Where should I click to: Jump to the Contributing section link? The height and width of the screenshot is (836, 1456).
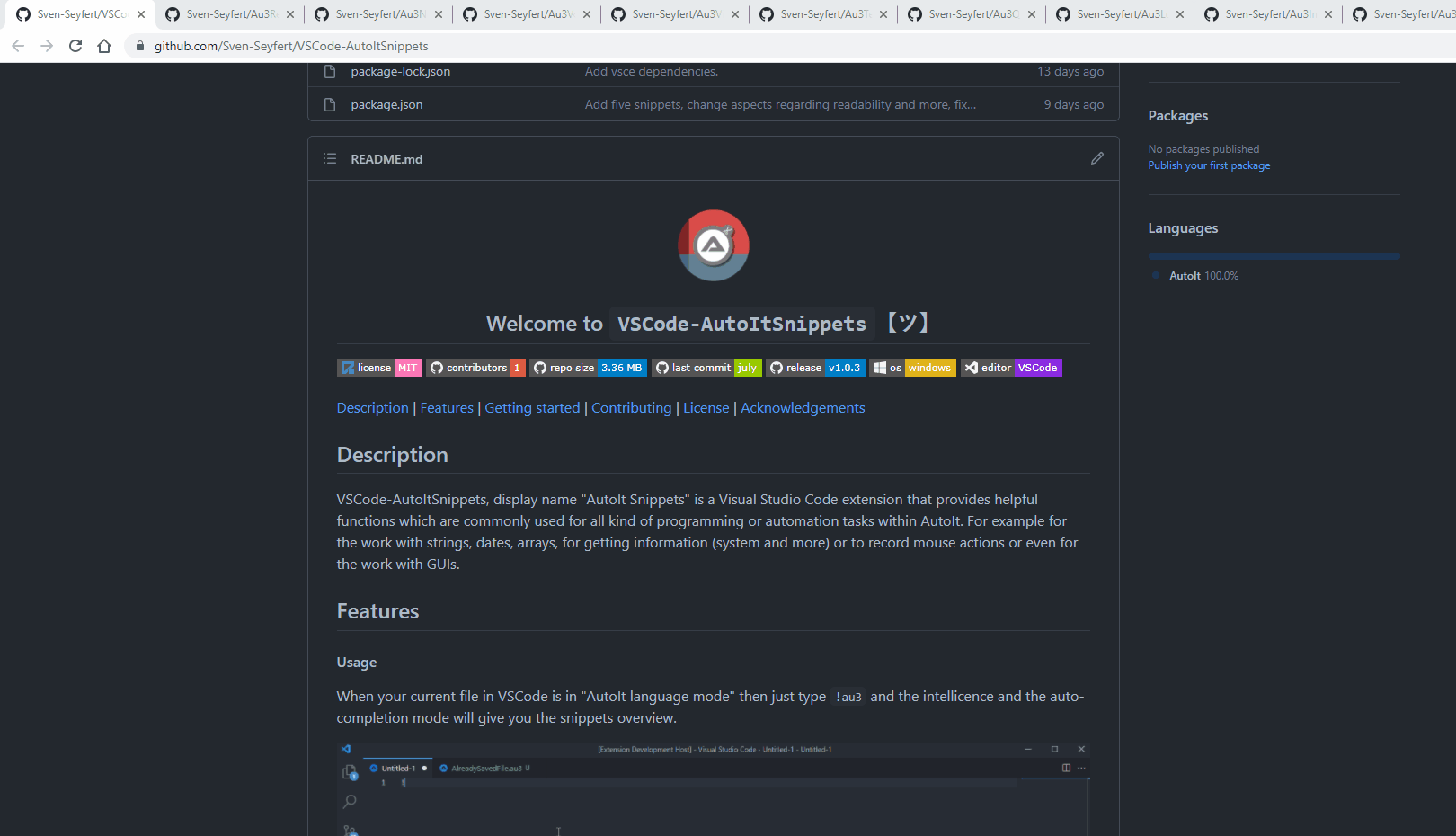point(631,408)
